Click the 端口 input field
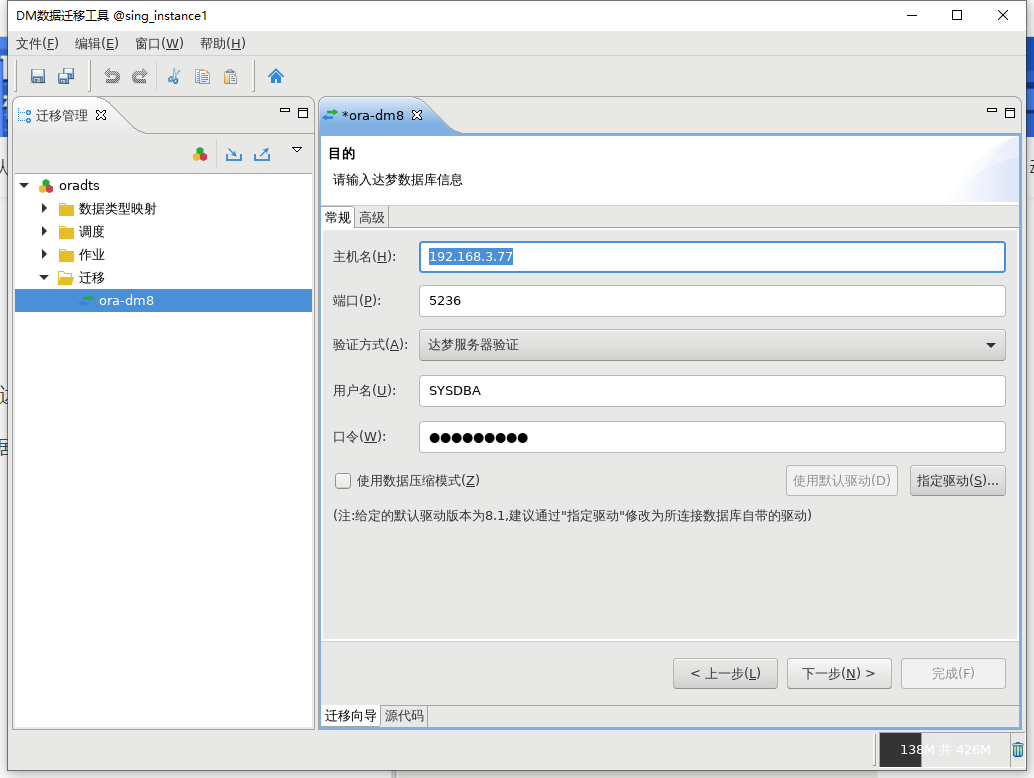1034x778 pixels. pyautogui.click(x=712, y=301)
